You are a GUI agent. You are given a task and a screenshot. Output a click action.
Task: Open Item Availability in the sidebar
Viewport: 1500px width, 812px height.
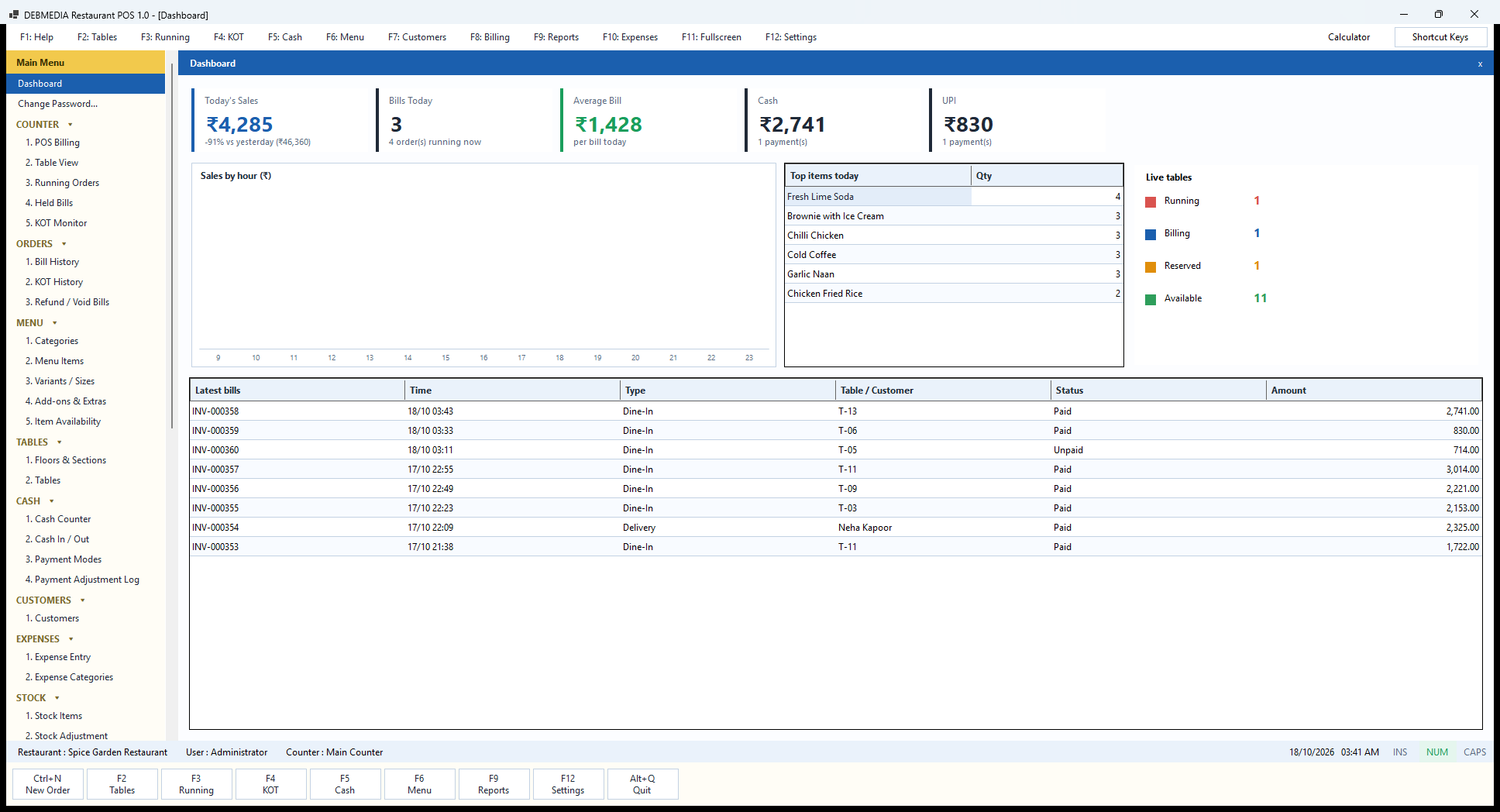click(x=63, y=421)
